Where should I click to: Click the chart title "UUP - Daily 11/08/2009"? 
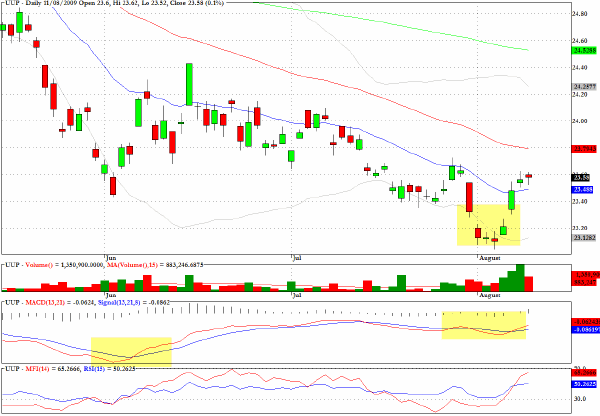[42, 3]
